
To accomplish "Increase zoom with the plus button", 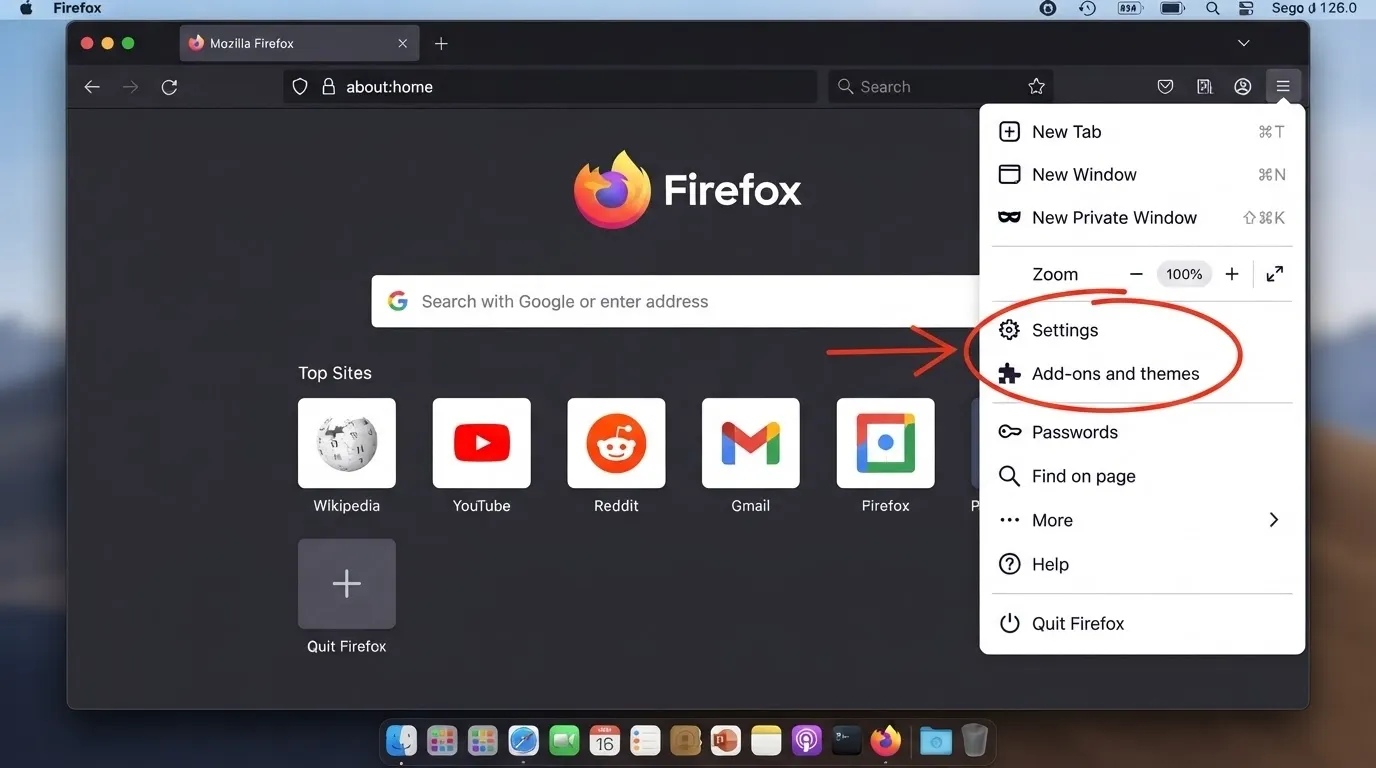I will 1232,274.
